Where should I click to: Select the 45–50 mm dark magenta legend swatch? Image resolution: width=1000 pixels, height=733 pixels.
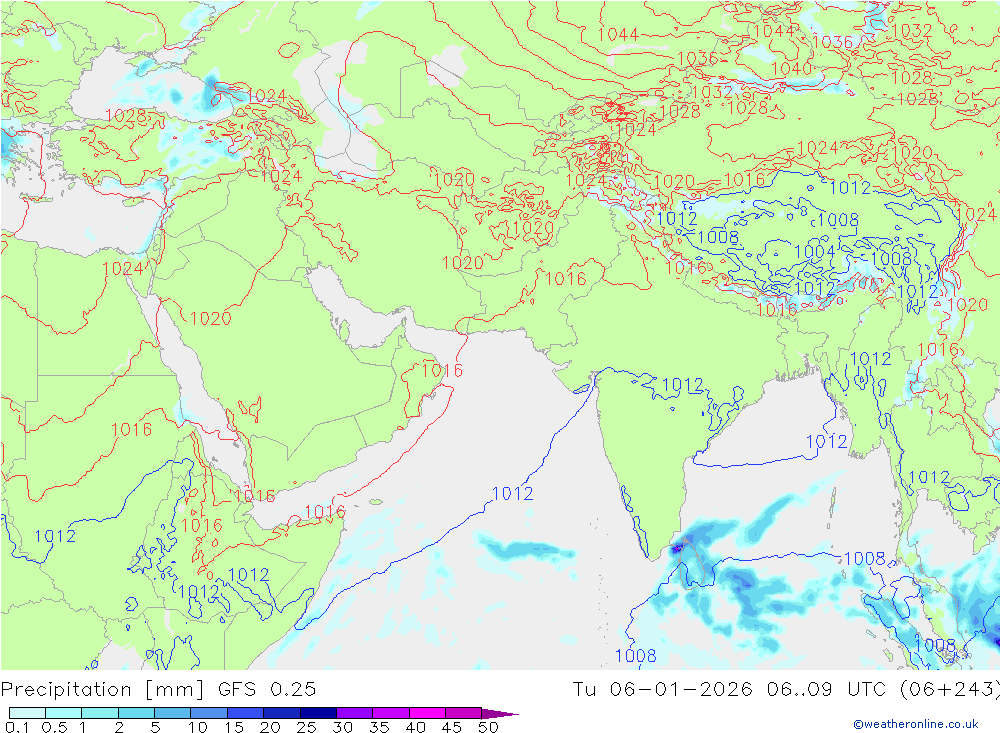pos(463,713)
